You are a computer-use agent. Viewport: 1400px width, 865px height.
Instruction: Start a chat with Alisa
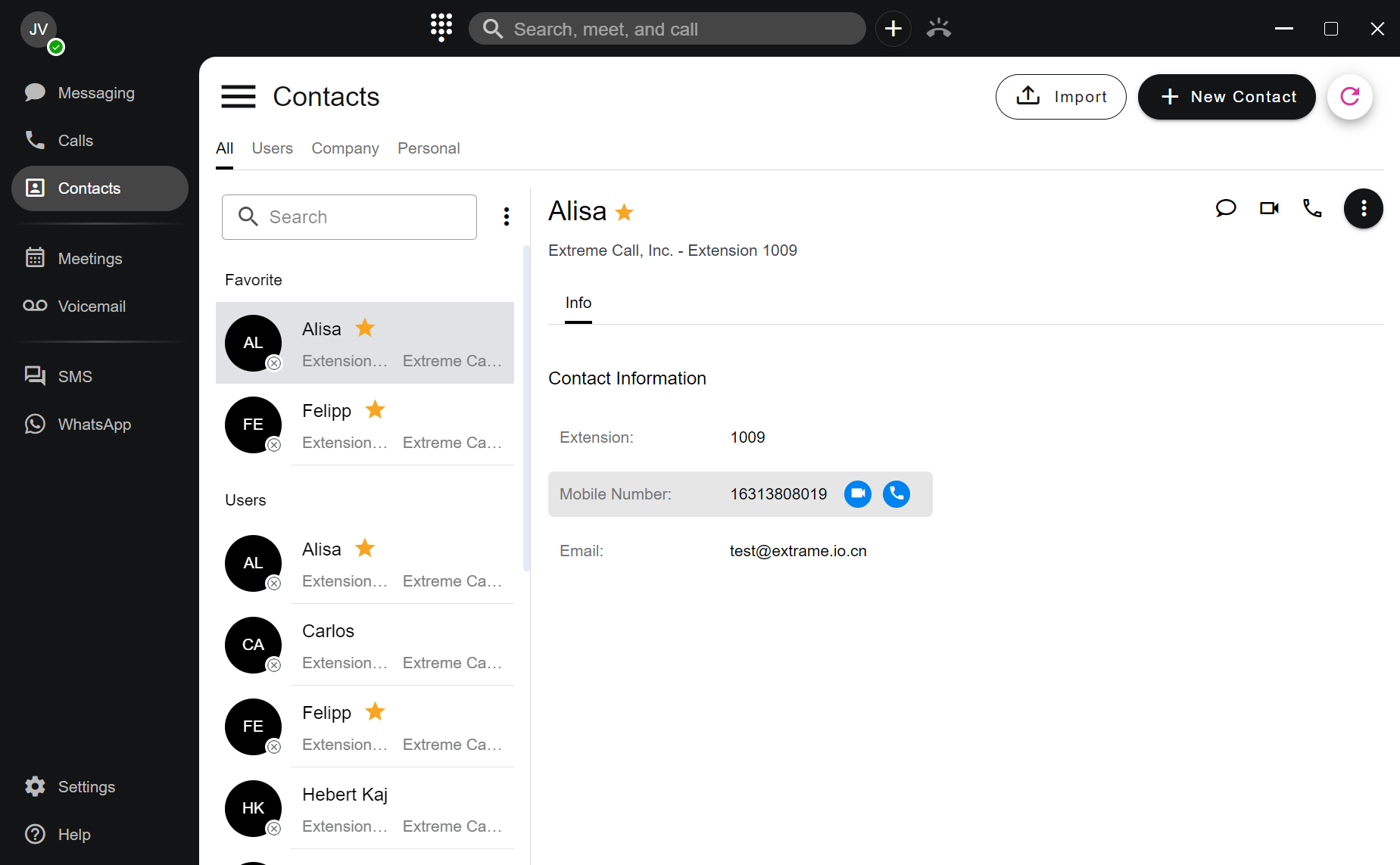[x=1225, y=208]
